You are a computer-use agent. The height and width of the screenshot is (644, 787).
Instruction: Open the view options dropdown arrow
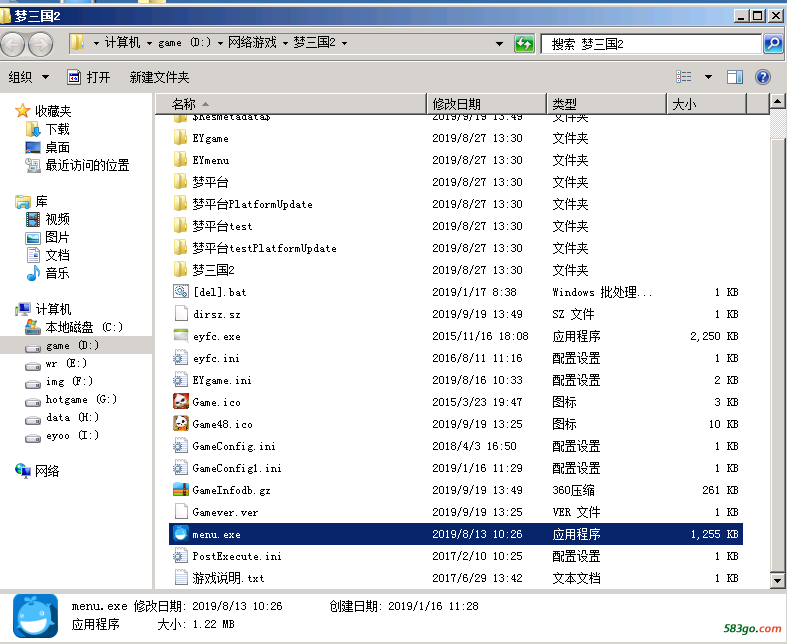click(x=708, y=77)
